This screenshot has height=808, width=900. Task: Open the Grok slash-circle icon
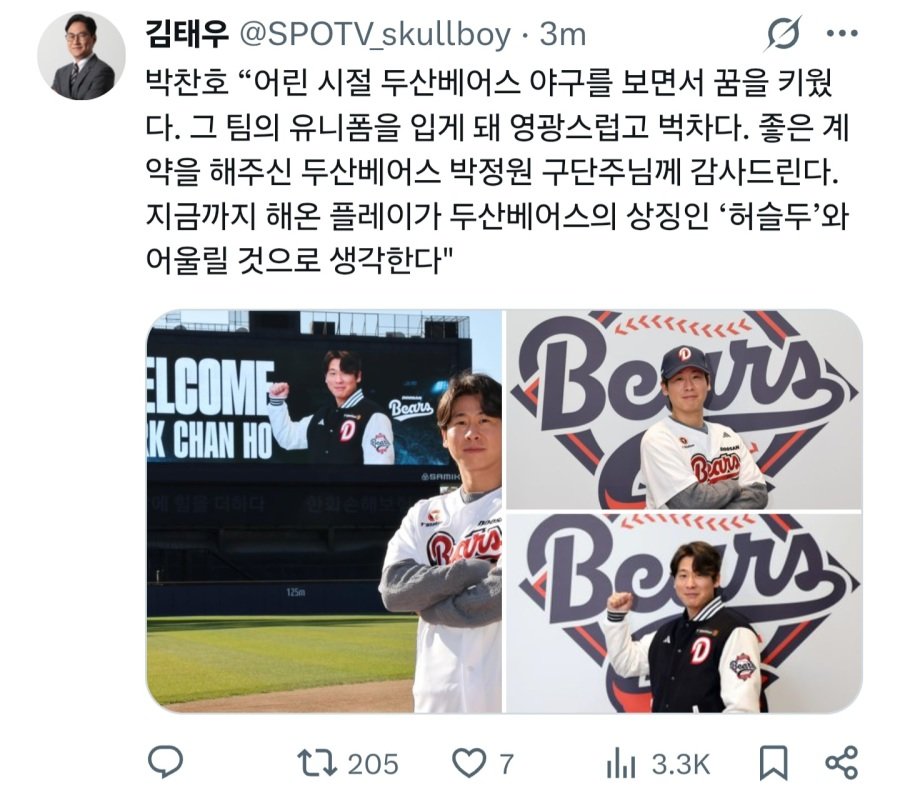783,34
